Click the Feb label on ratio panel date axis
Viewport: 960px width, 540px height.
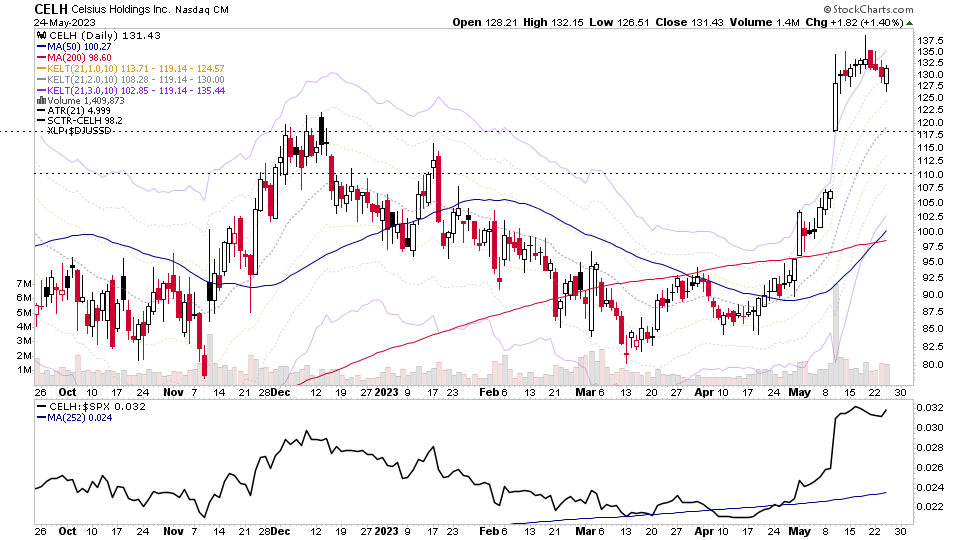click(x=488, y=531)
